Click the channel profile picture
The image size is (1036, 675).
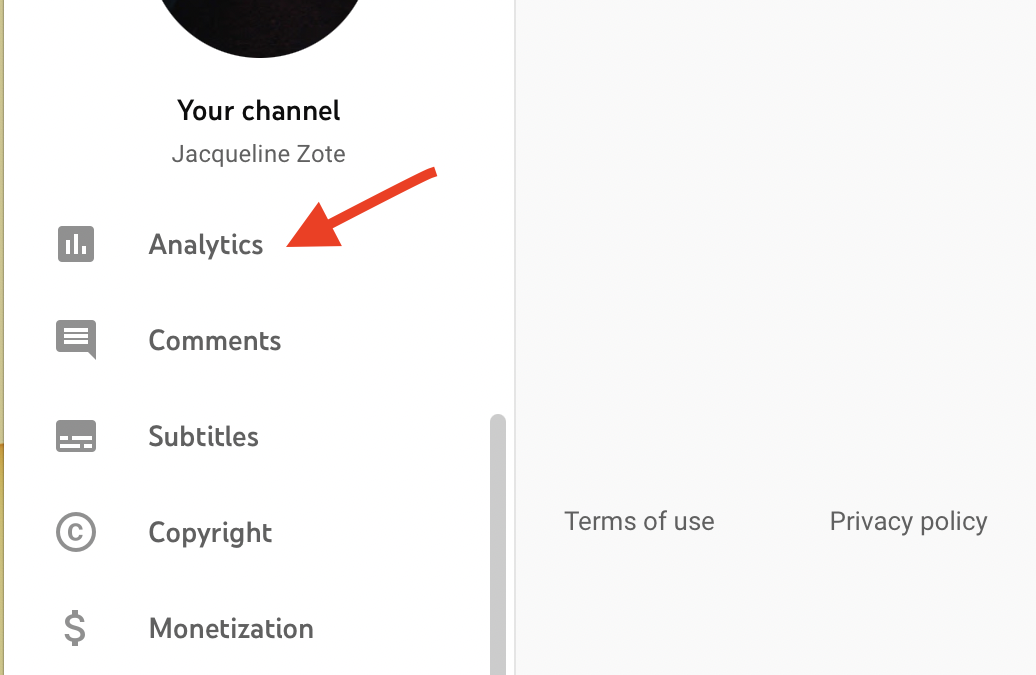coord(258,20)
